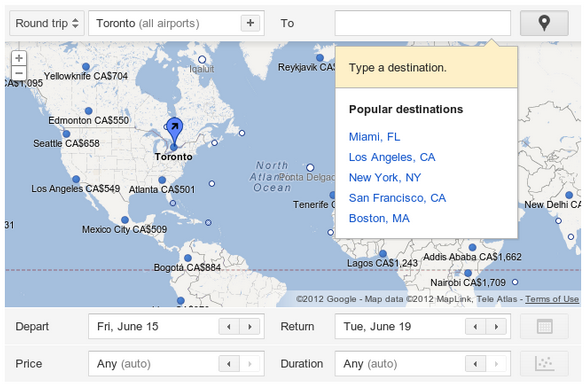This screenshot has width=586, height=386.
Task: Decrease the Duration filter value
Action: pyautogui.click(x=475, y=364)
